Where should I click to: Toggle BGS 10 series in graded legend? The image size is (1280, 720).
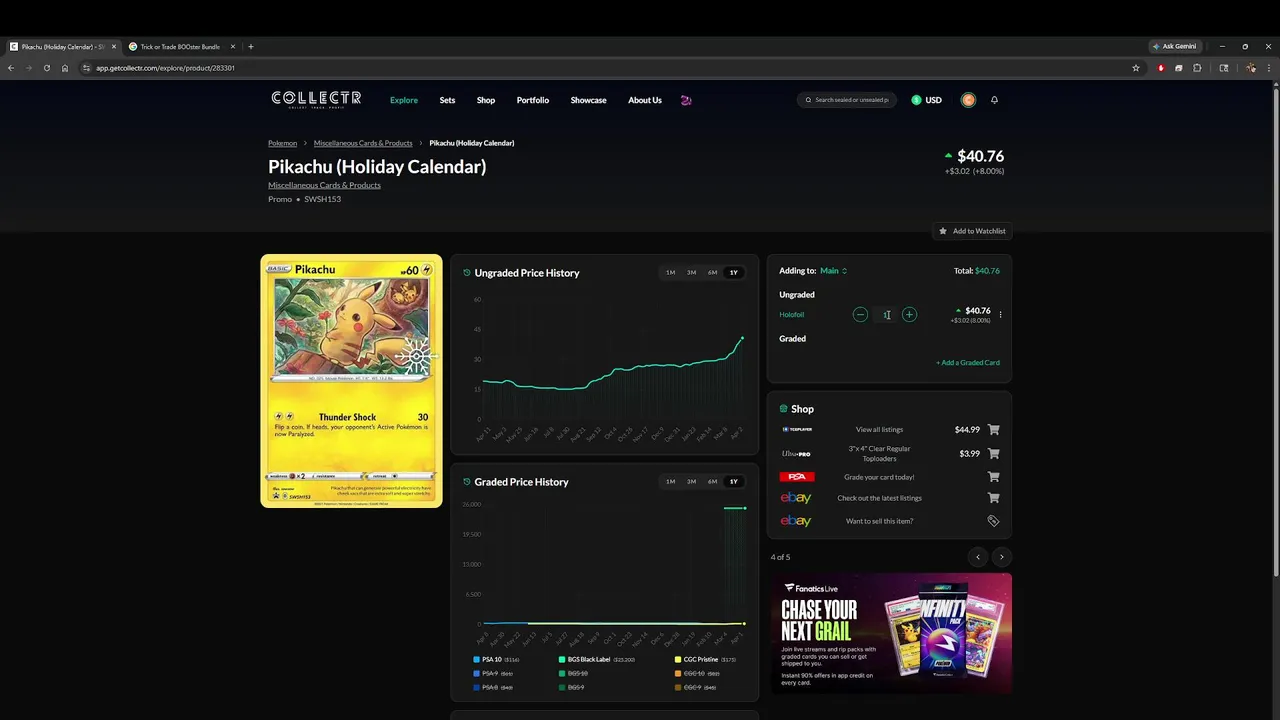point(572,674)
